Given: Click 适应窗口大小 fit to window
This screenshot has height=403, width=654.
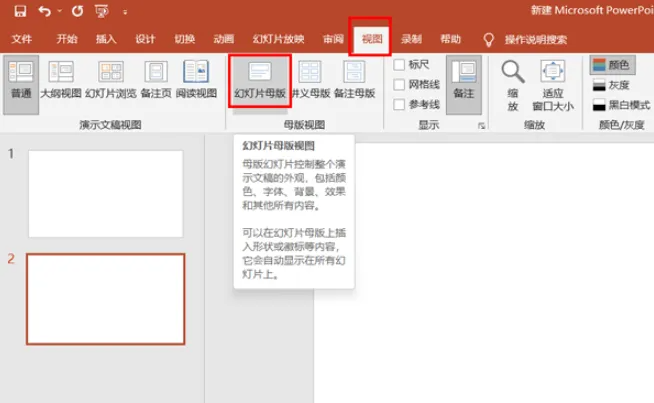Looking at the screenshot, I should pos(553,86).
